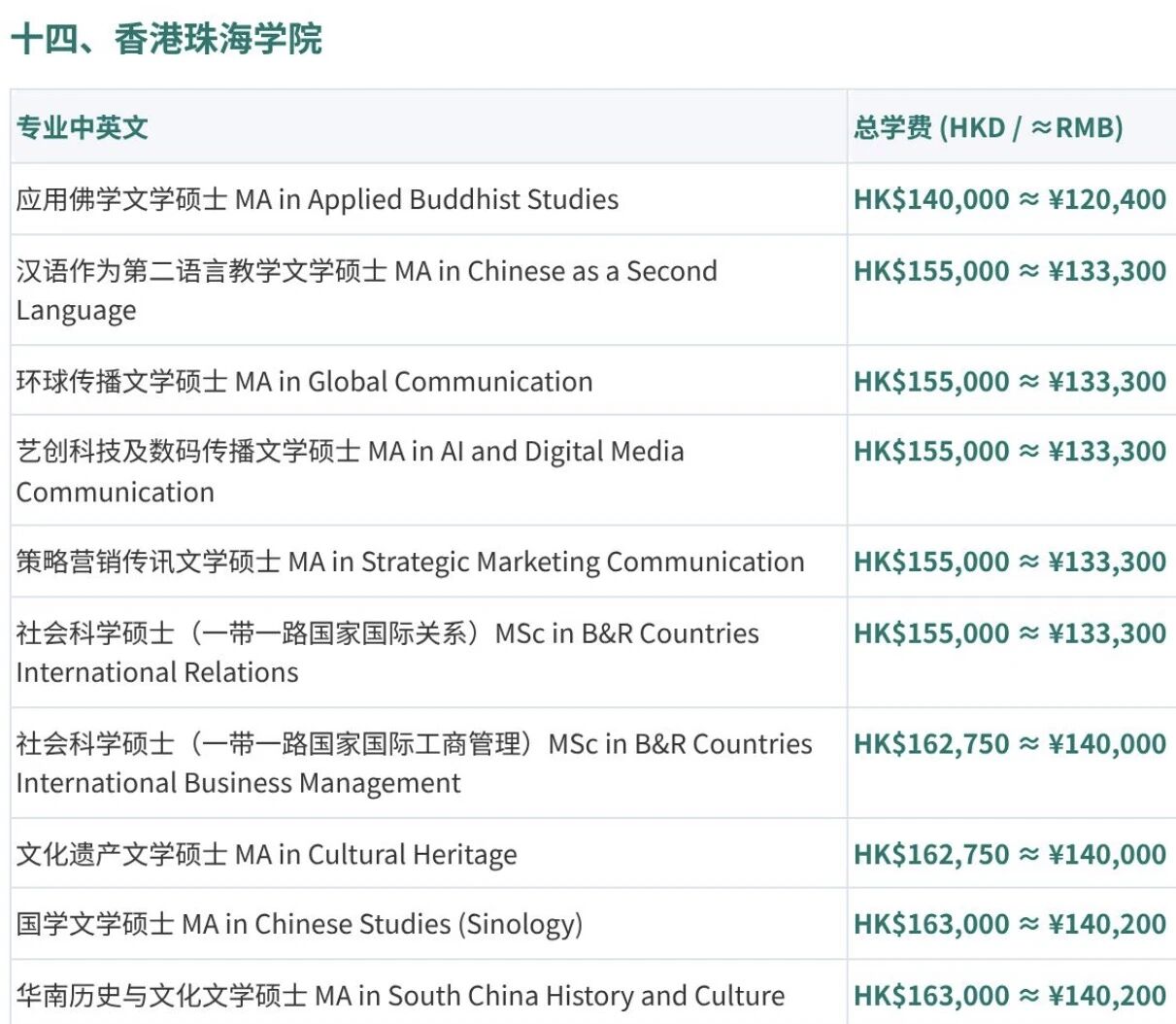The image size is (1176, 1024).
Task: Select MA in Strategic Marketing Communication
Action: point(411,562)
